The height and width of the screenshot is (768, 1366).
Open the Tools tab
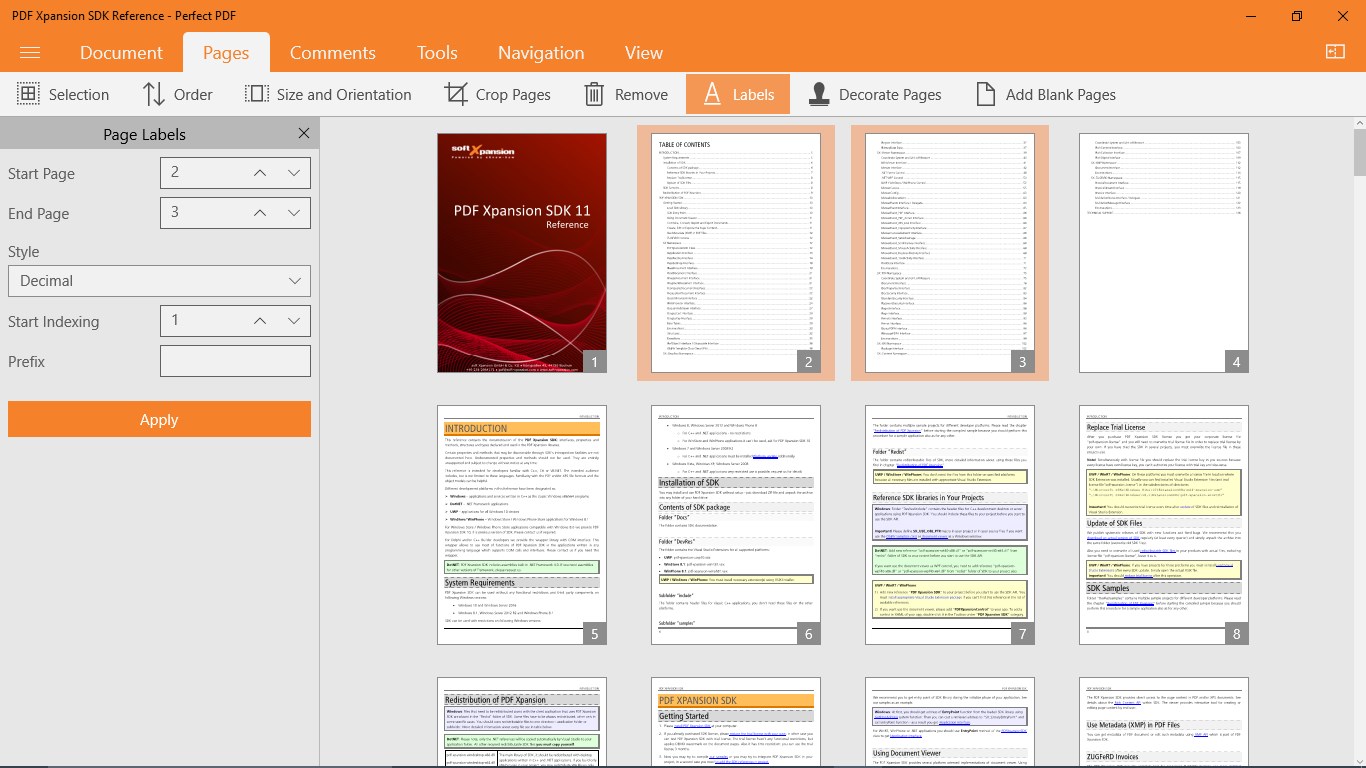point(437,53)
